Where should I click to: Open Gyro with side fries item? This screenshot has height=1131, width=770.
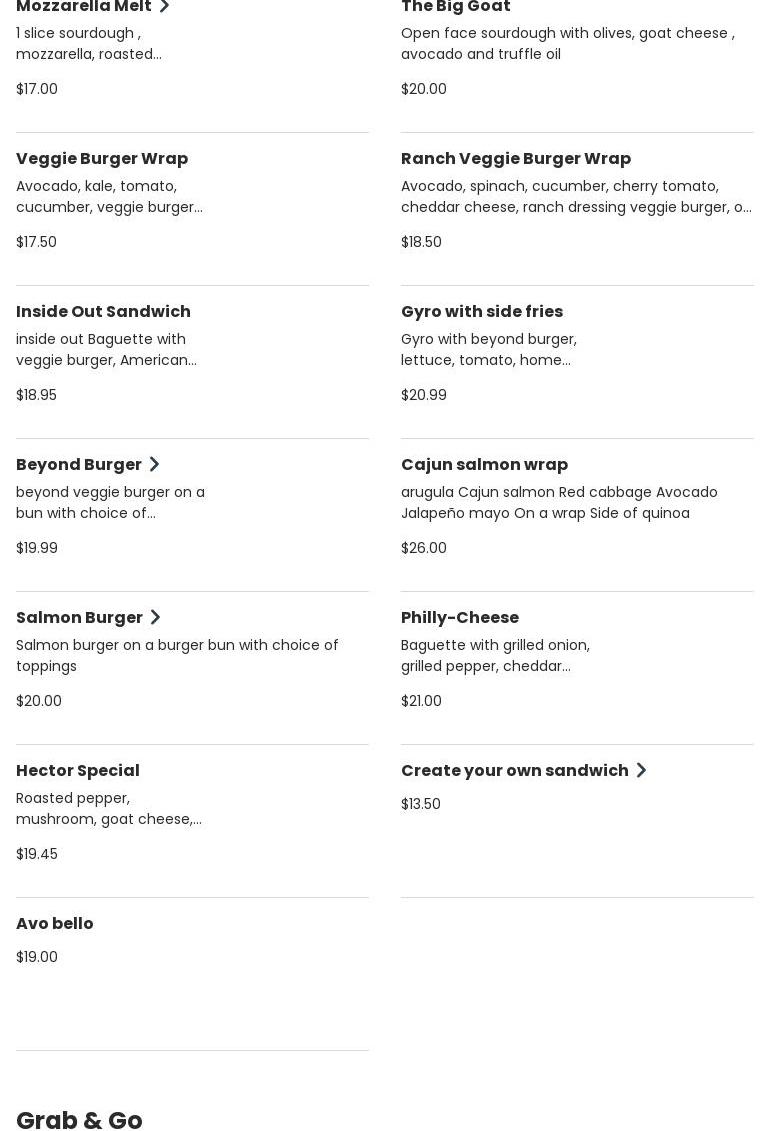click(x=482, y=311)
